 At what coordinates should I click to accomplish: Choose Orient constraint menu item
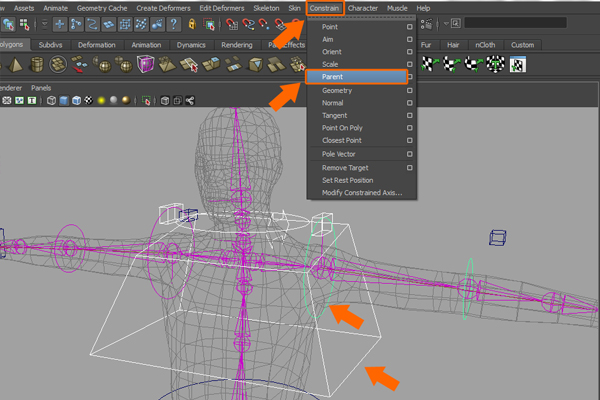(332, 52)
